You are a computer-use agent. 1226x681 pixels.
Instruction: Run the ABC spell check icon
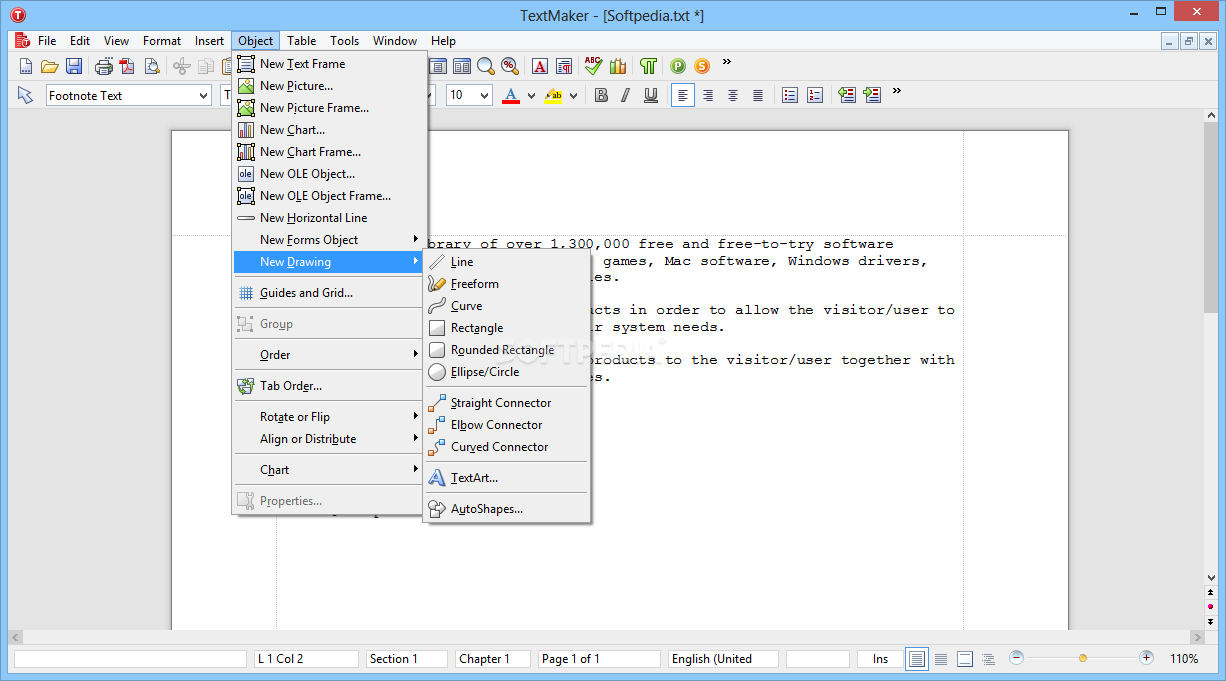click(594, 65)
